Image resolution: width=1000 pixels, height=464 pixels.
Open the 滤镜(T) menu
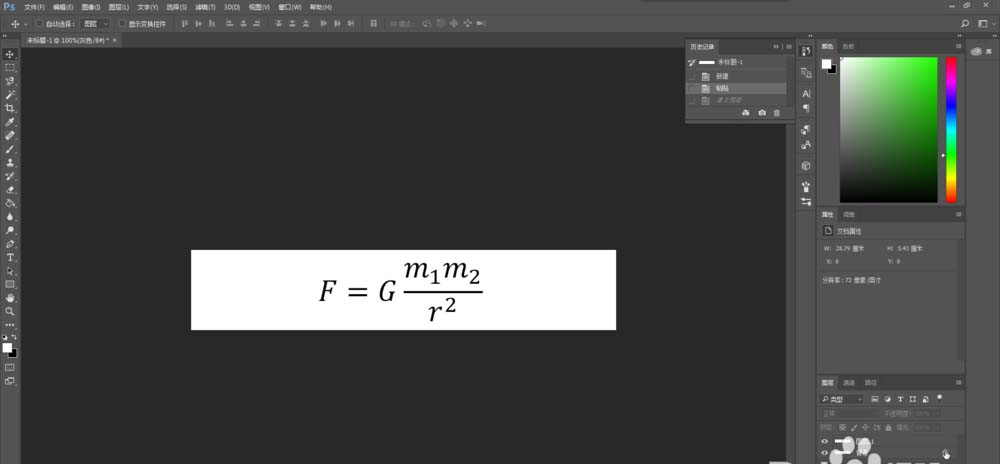(205, 7)
